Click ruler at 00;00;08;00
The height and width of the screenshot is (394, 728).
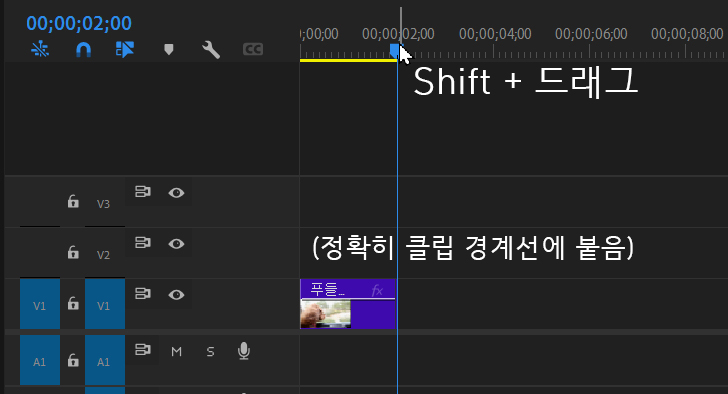point(687,34)
